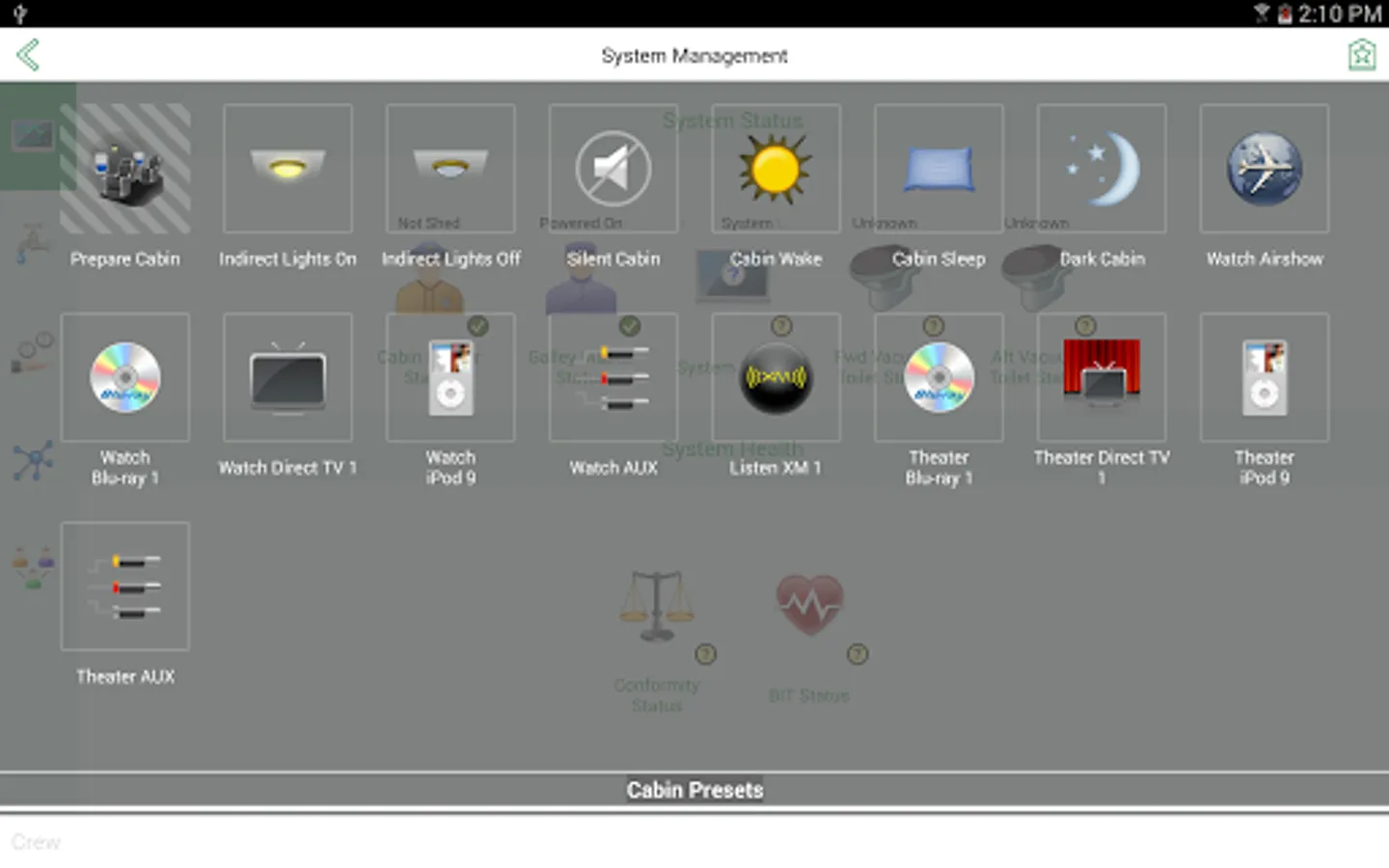Screen dimensions: 1389x868
Task: Activate the Prepare Cabin preset
Action: pyautogui.click(x=125, y=169)
